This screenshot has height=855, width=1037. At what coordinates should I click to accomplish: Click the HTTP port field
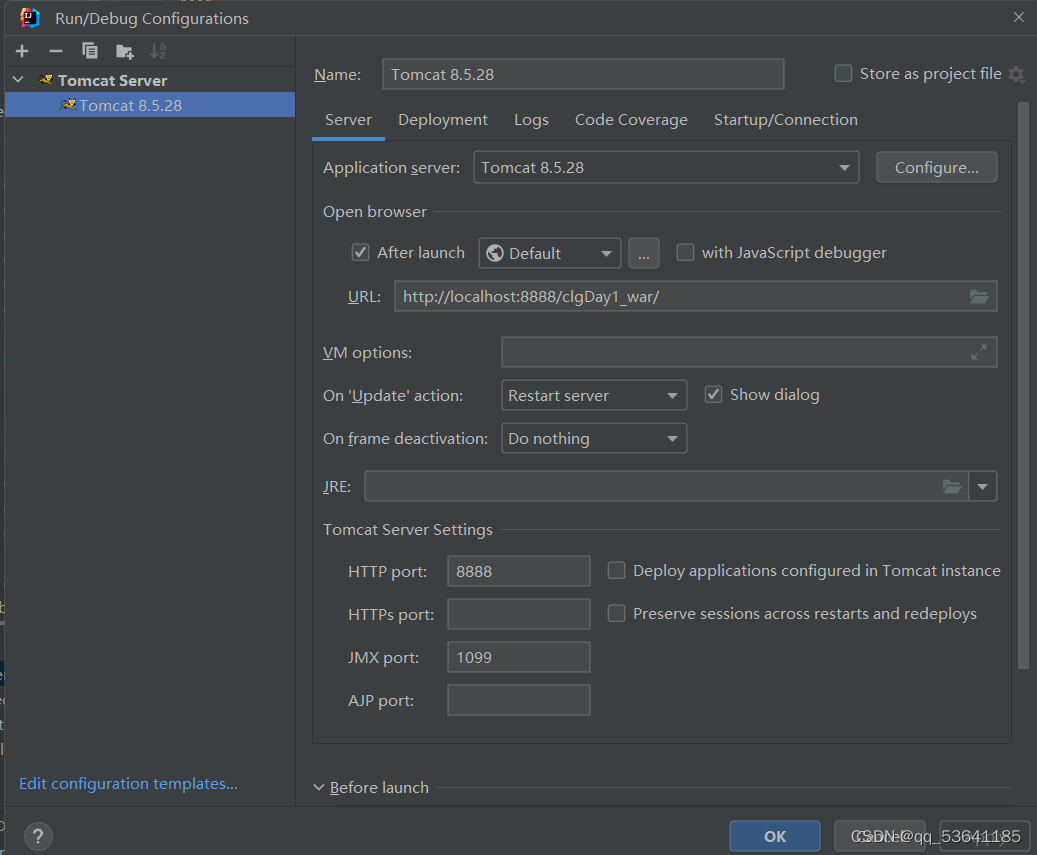coord(518,571)
